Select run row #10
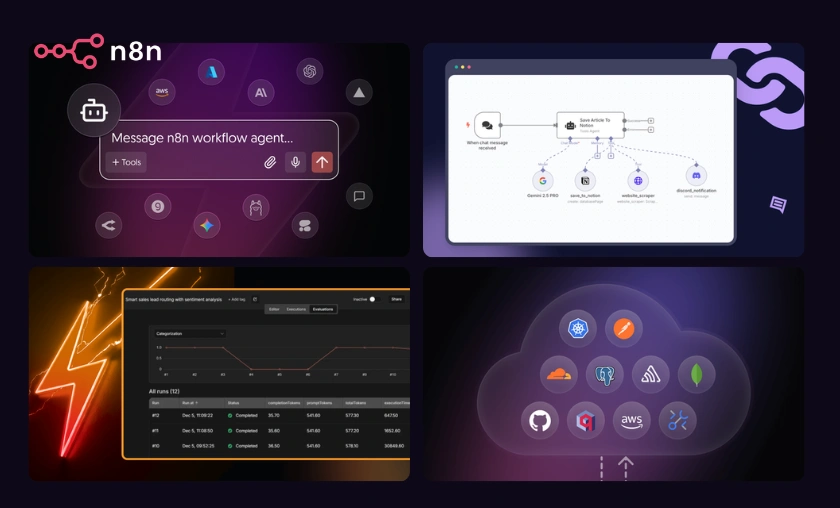840x508 pixels. coord(279,446)
